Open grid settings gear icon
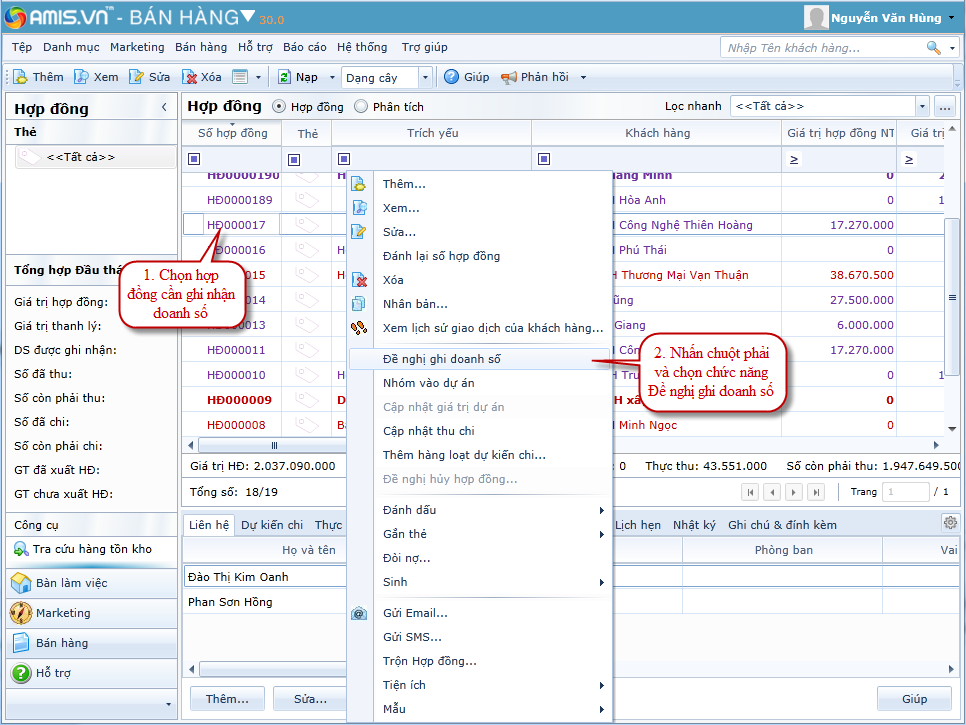 coord(949,522)
